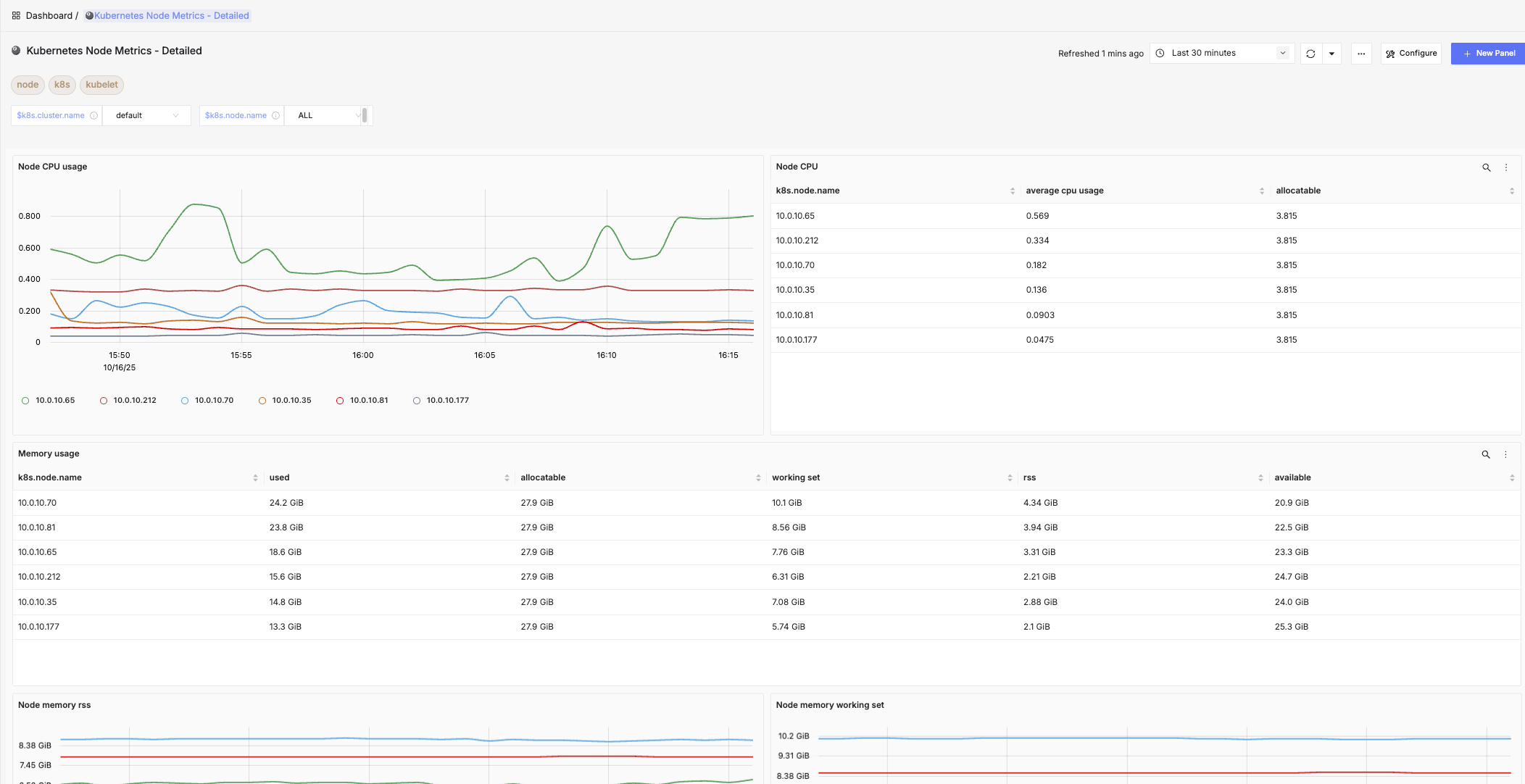Screen dimensions: 1525x784
Task: Click the magnifier icon on Node CPU panel
Action: (1486, 167)
